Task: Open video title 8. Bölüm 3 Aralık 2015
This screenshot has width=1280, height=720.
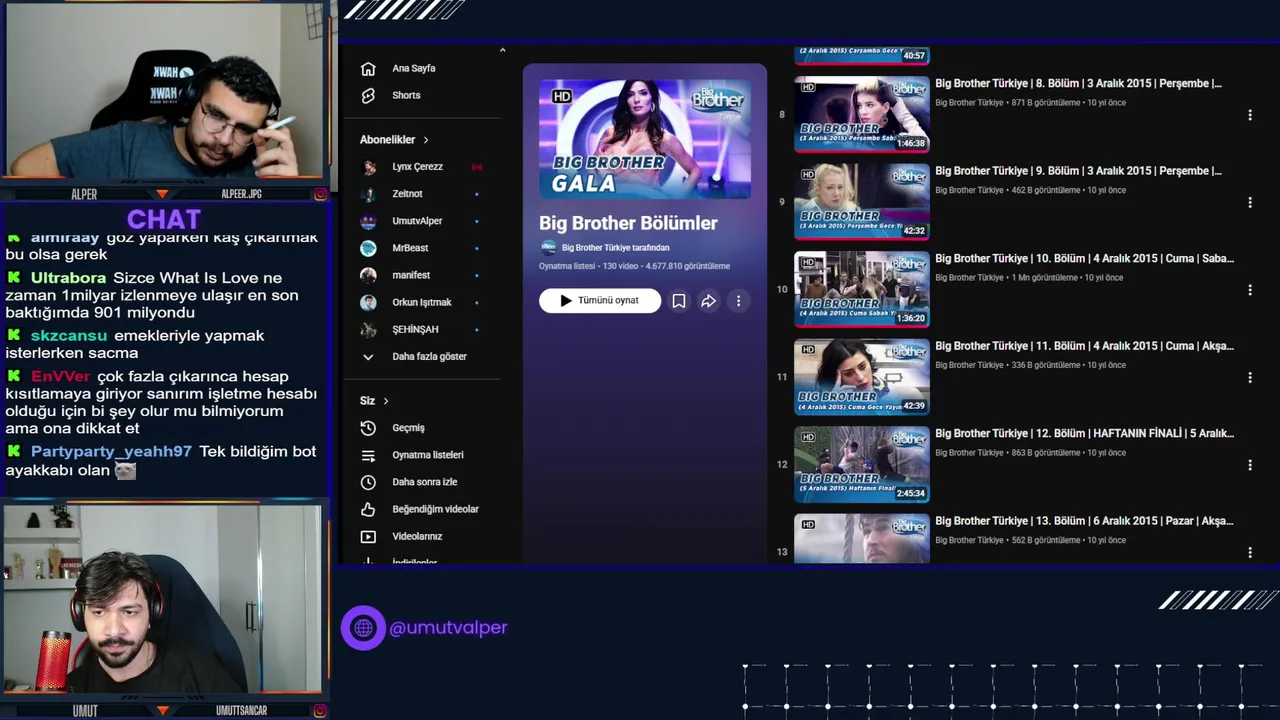Action: (x=1078, y=84)
